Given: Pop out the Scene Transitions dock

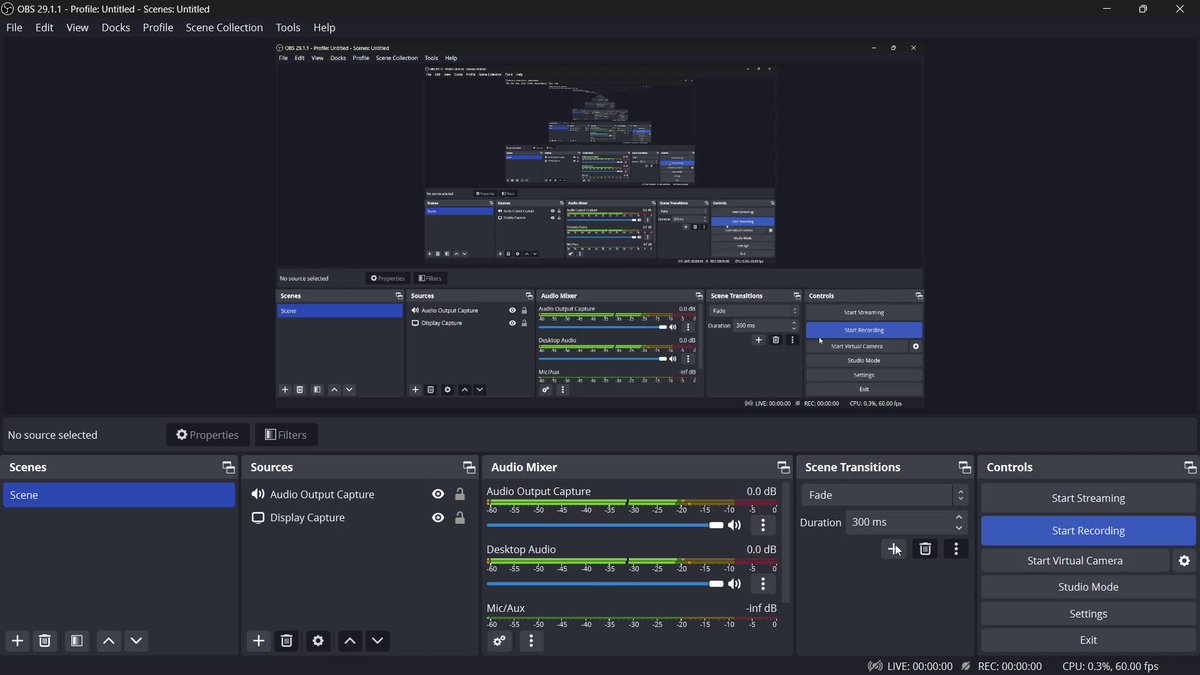Looking at the screenshot, I should pyautogui.click(x=965, y=467).
